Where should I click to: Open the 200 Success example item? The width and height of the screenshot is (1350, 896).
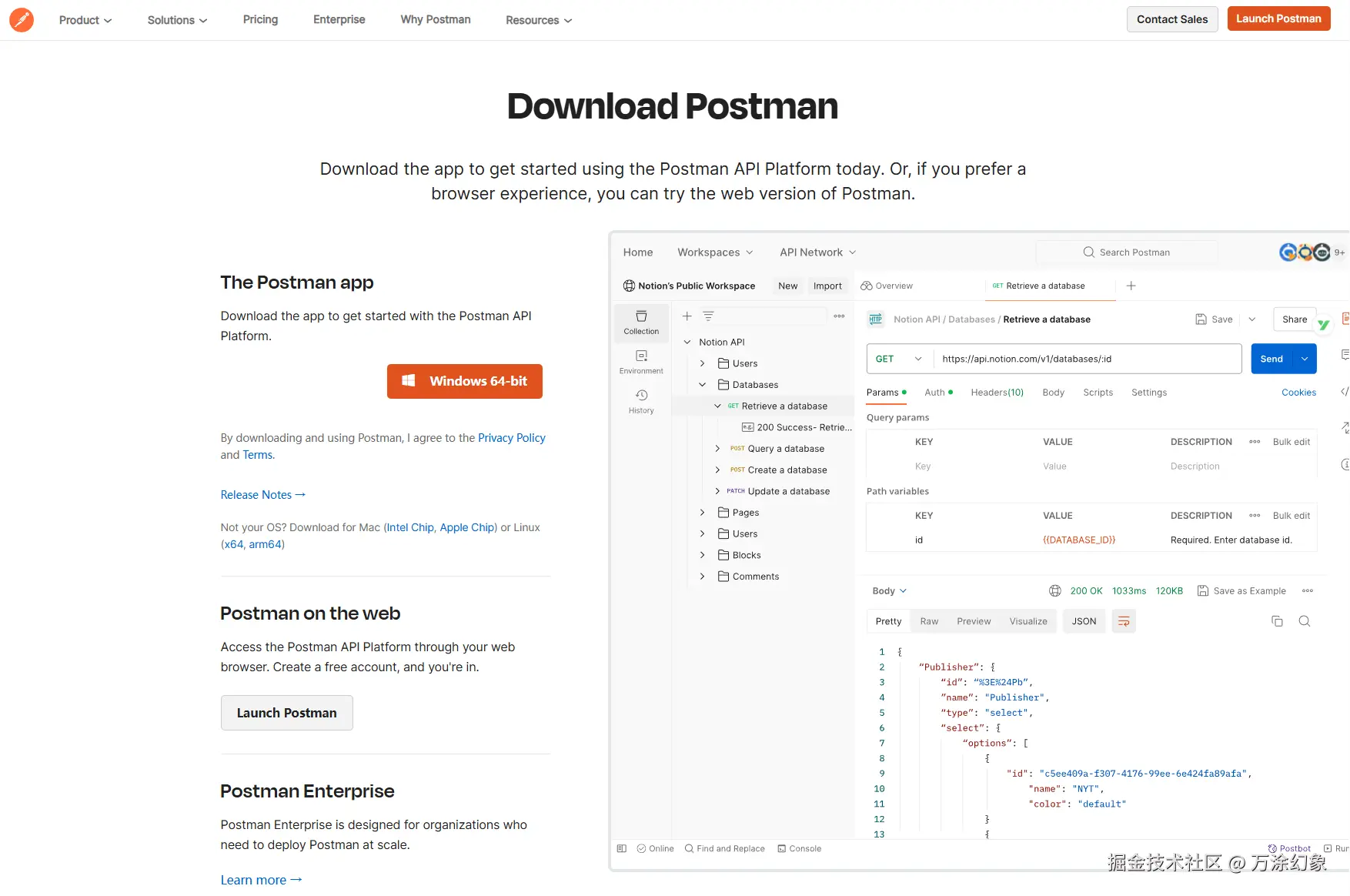(797, 427)
